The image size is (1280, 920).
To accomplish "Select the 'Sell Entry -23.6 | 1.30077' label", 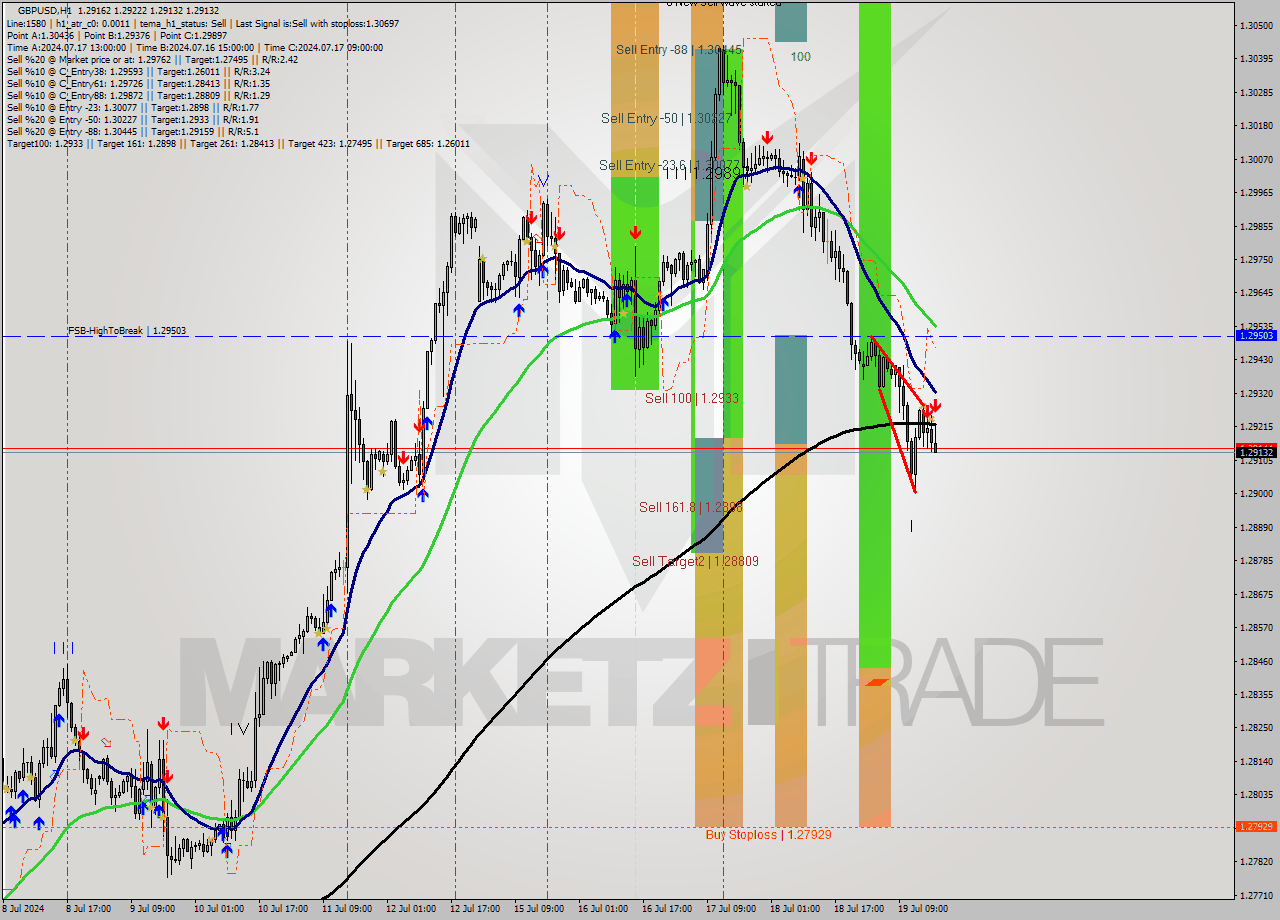I will (670, 165).
